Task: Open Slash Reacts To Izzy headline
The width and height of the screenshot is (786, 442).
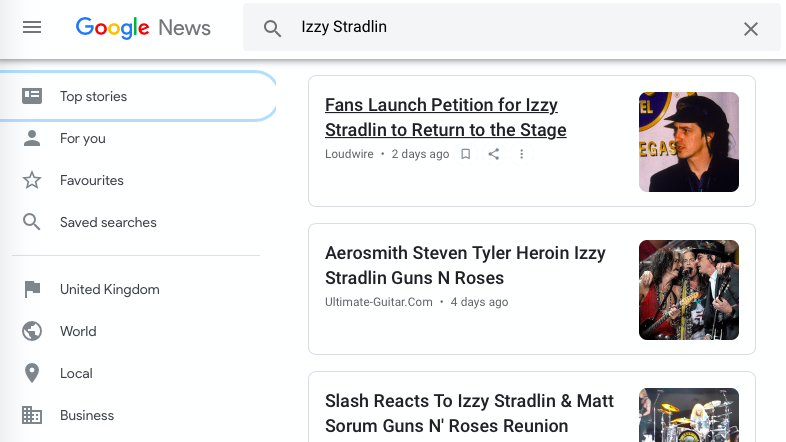Action: [468, 413]
